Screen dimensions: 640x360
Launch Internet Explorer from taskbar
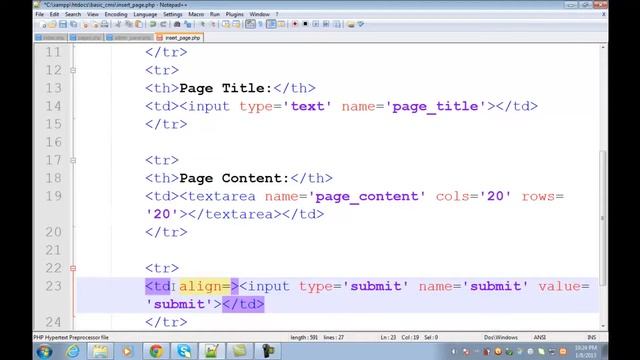(x=73, y=351)
